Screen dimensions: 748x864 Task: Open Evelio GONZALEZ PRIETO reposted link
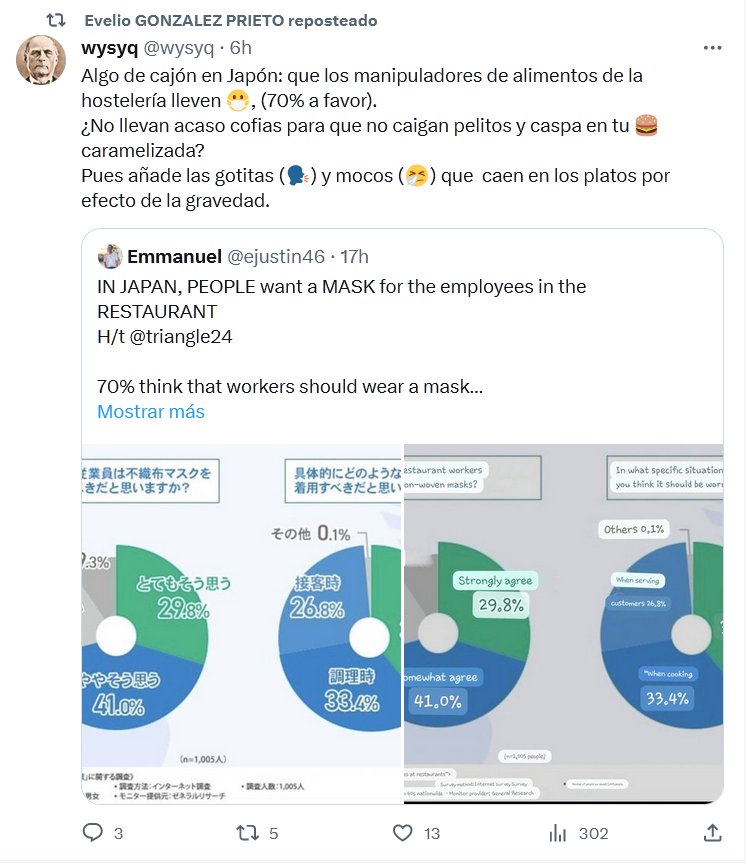(x=231, y=20)
